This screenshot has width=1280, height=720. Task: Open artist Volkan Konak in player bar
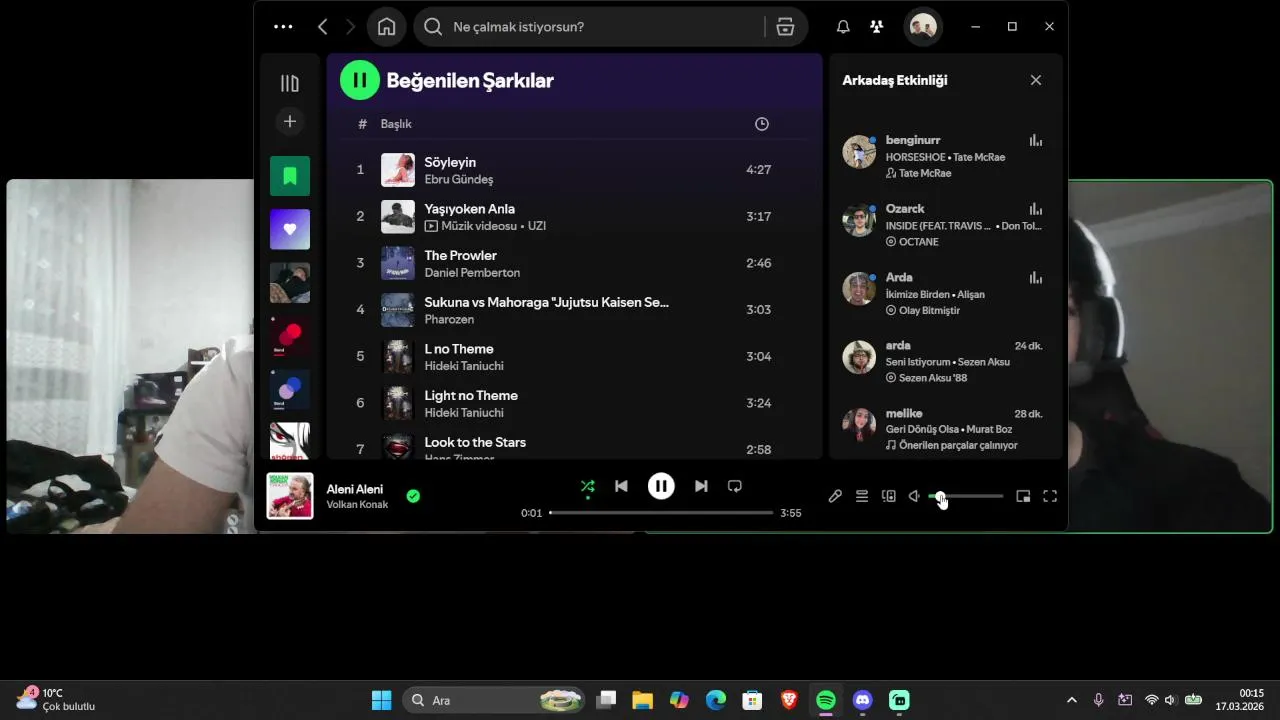tap(357, 505)
